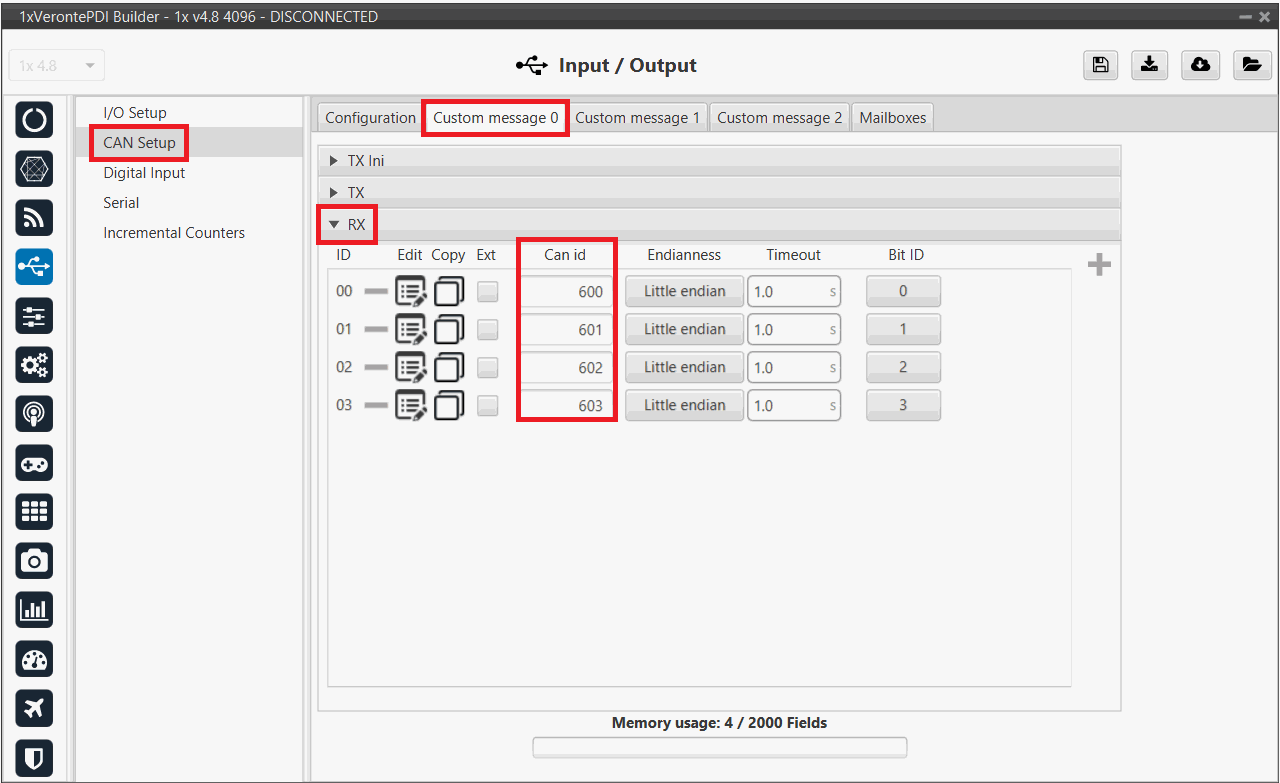
Task: Add a new RX message with plus icon
Action: [x=1099, y=265]
